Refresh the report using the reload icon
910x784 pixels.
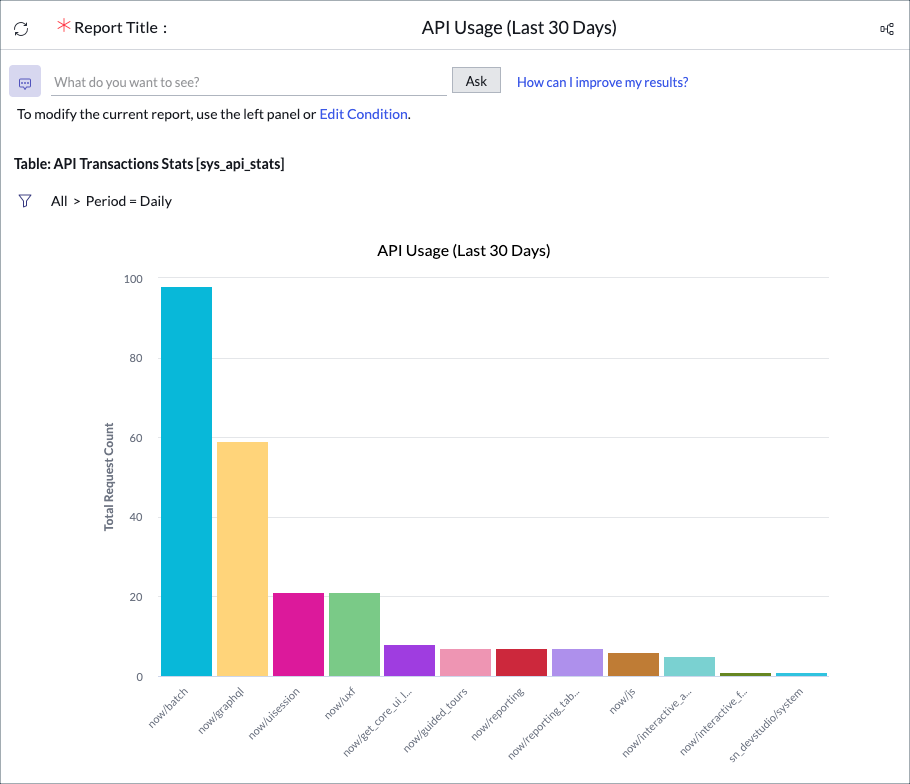[x=20, y=28]
